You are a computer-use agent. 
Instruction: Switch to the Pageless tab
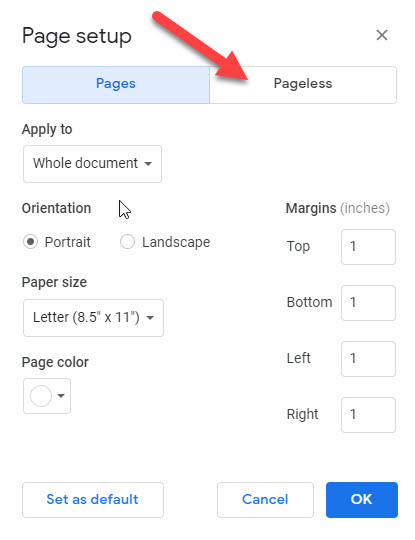click(x=303, y=85)
